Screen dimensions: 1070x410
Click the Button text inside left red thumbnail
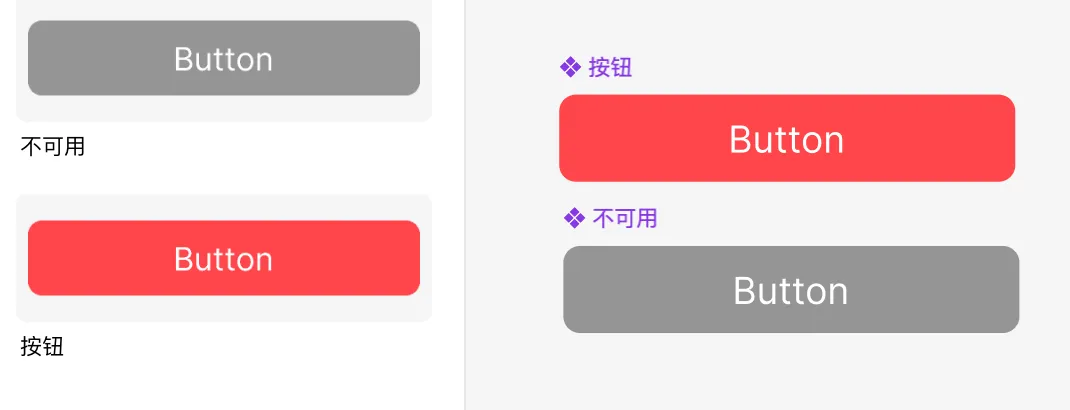pos(223,259)
